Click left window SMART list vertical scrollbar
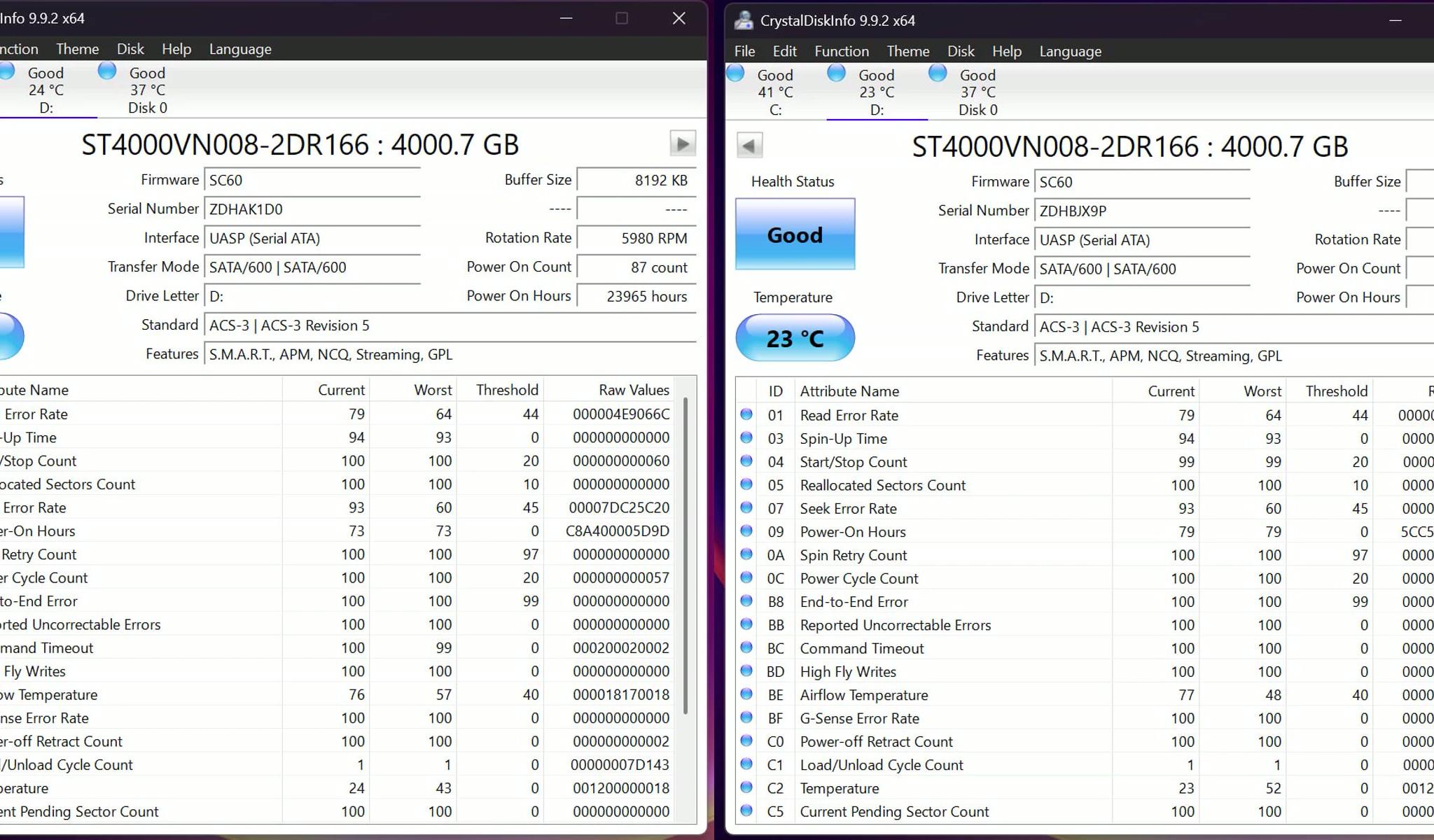Viewport: 1434px width, 840px height. click(685, 556)
